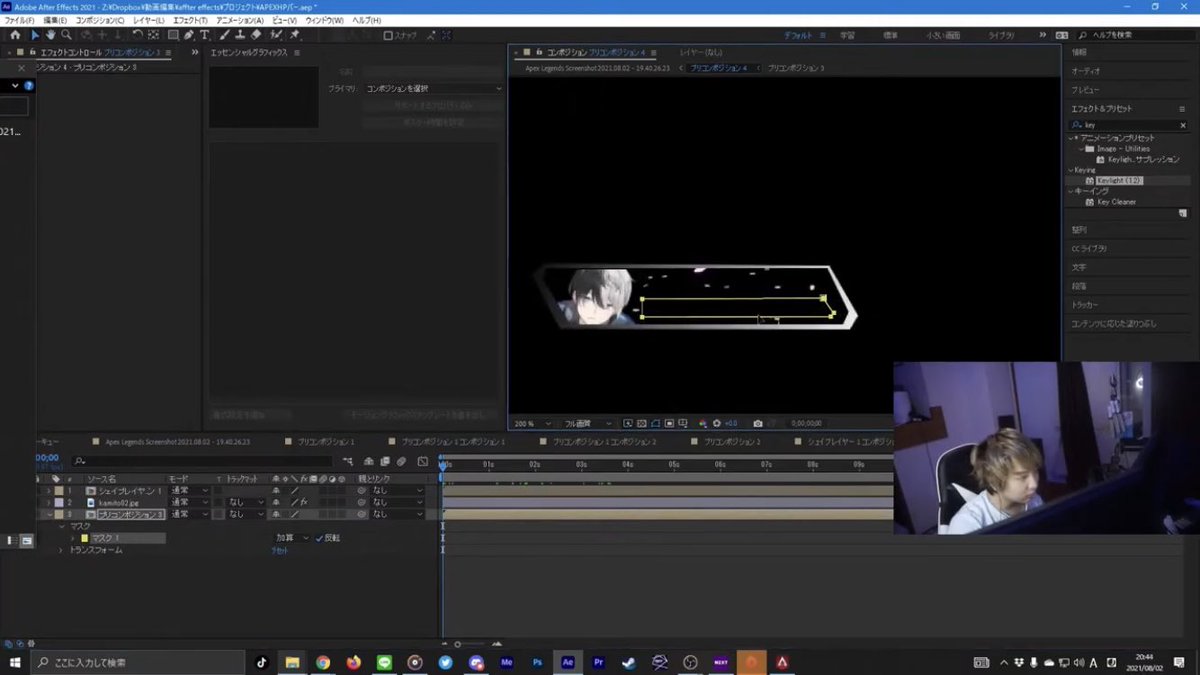Screen dimensions: 1200x675
Task: Open Premiere Pro from the taskbar
Action: point(599,662)
